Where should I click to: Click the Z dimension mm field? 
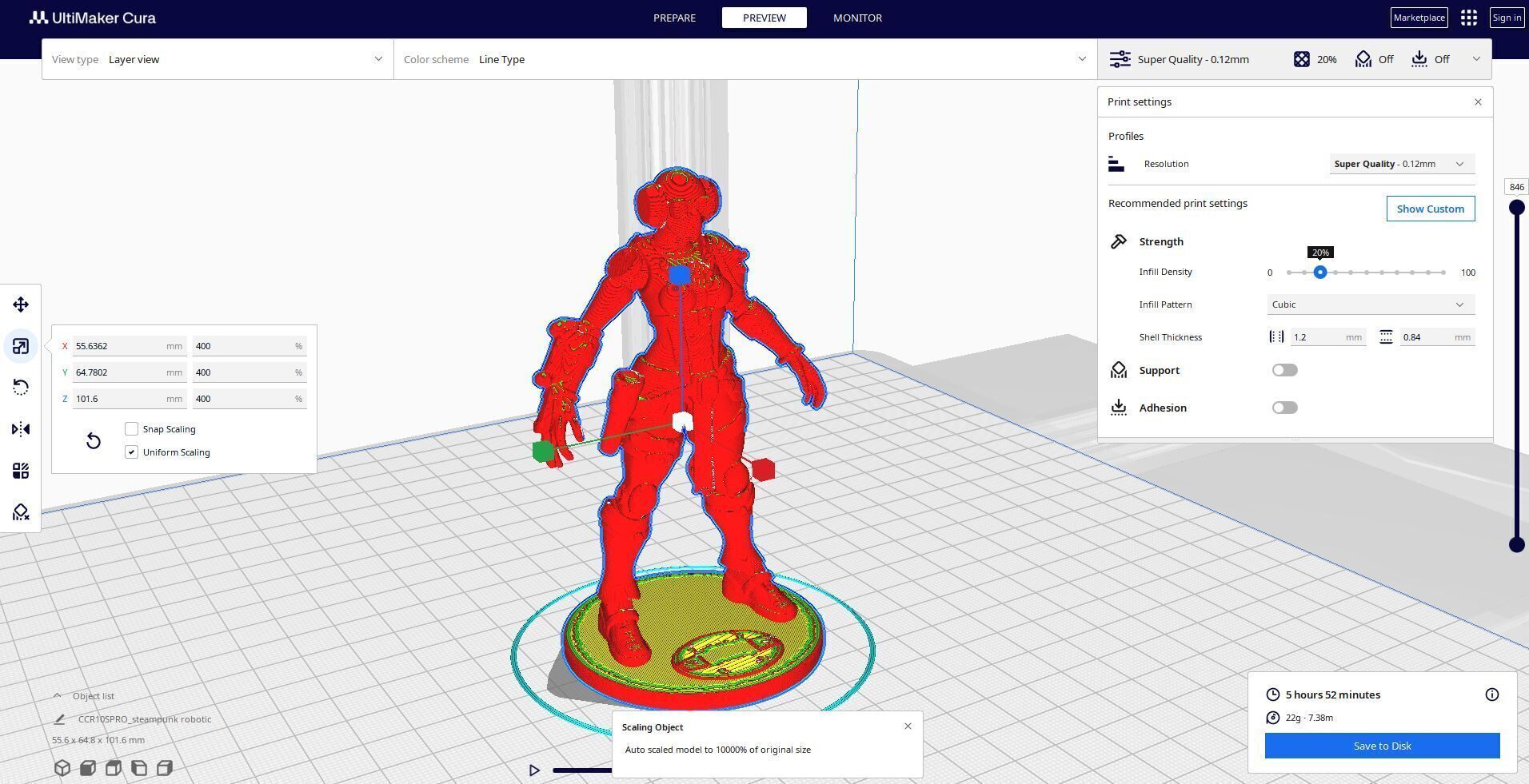(130, 399)
